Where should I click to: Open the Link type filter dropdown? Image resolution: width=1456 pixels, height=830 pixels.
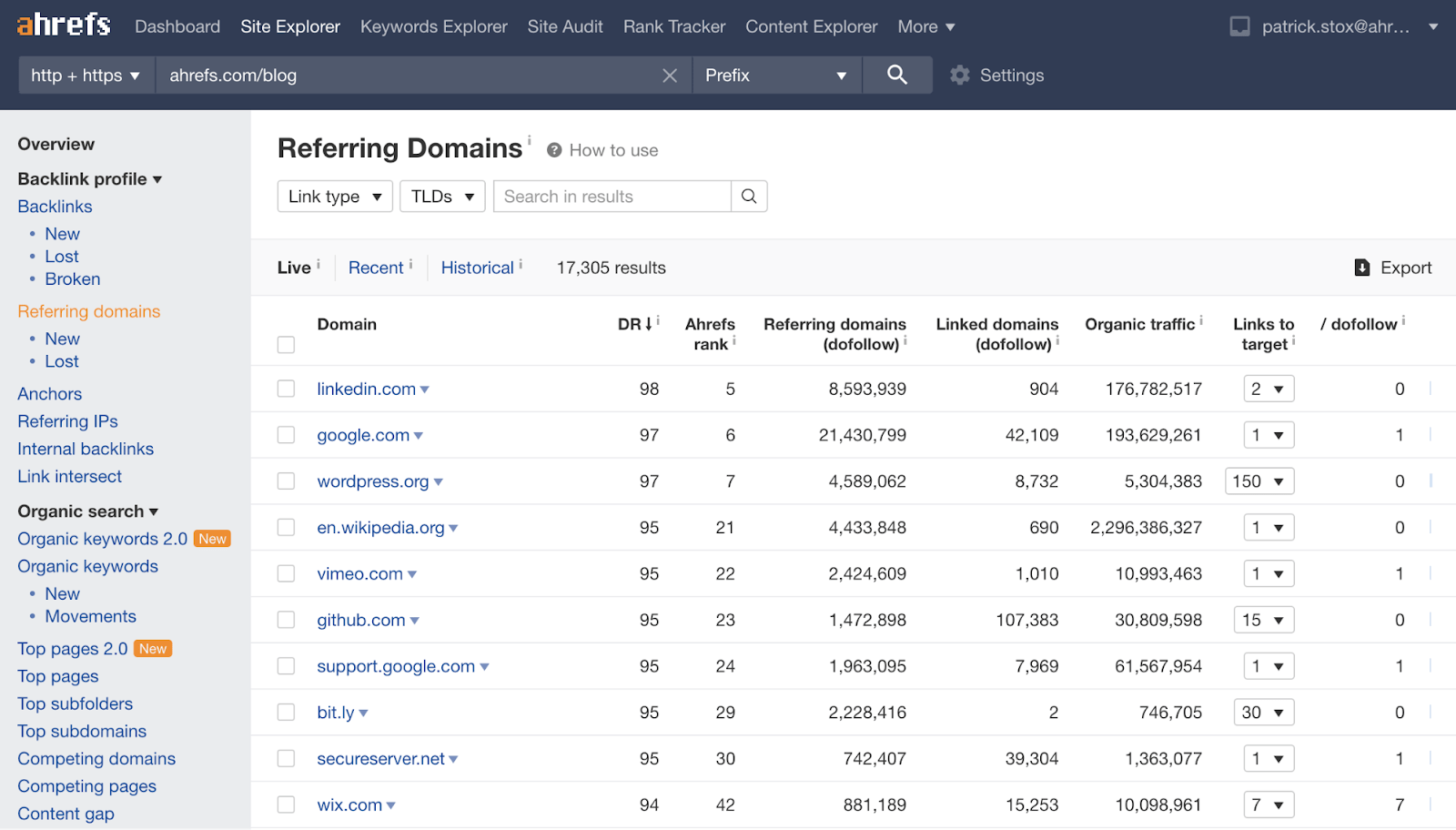point(334,196)
